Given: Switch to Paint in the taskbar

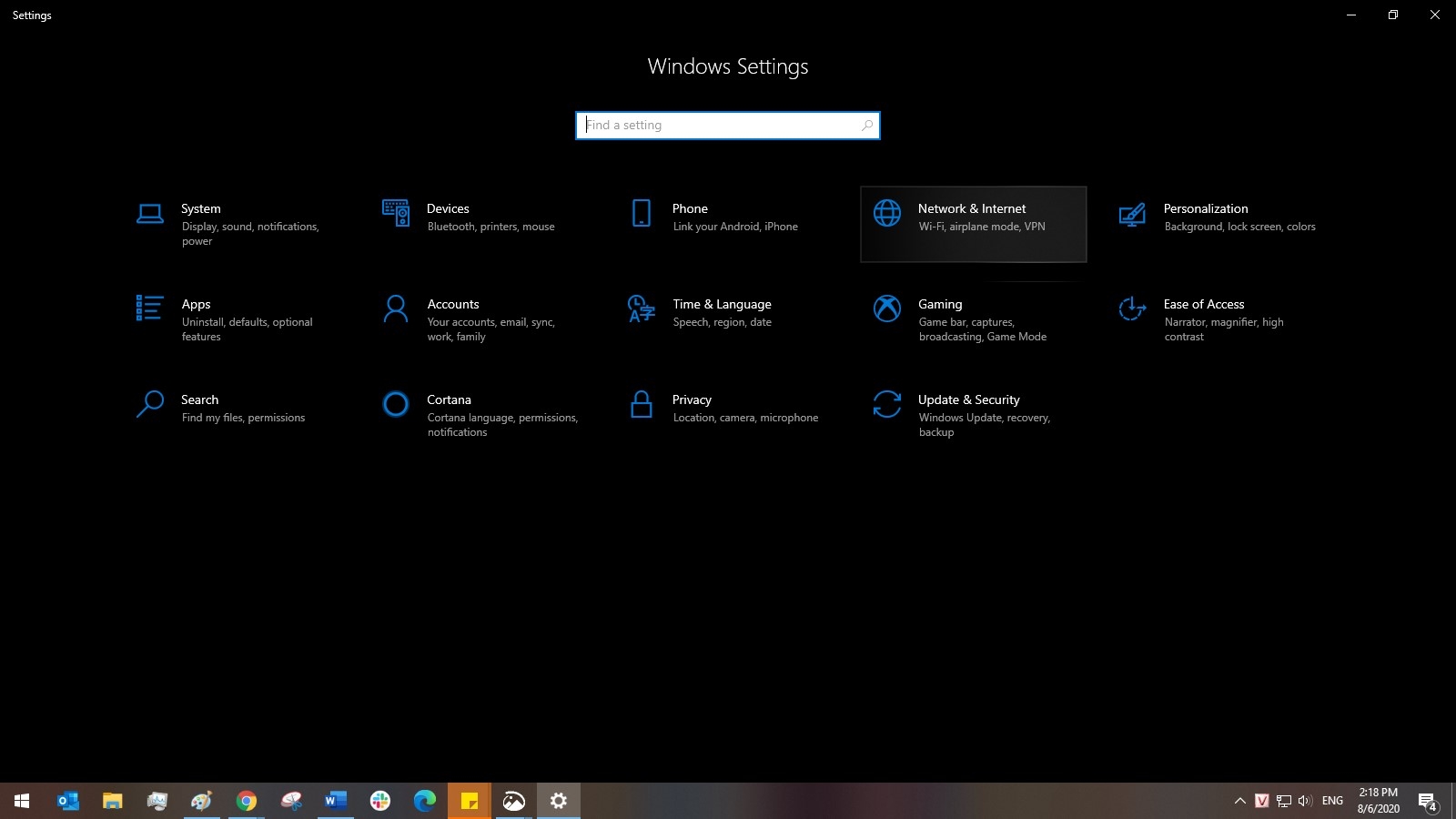Looking at the screenshot, I should (x=201, y=801).
